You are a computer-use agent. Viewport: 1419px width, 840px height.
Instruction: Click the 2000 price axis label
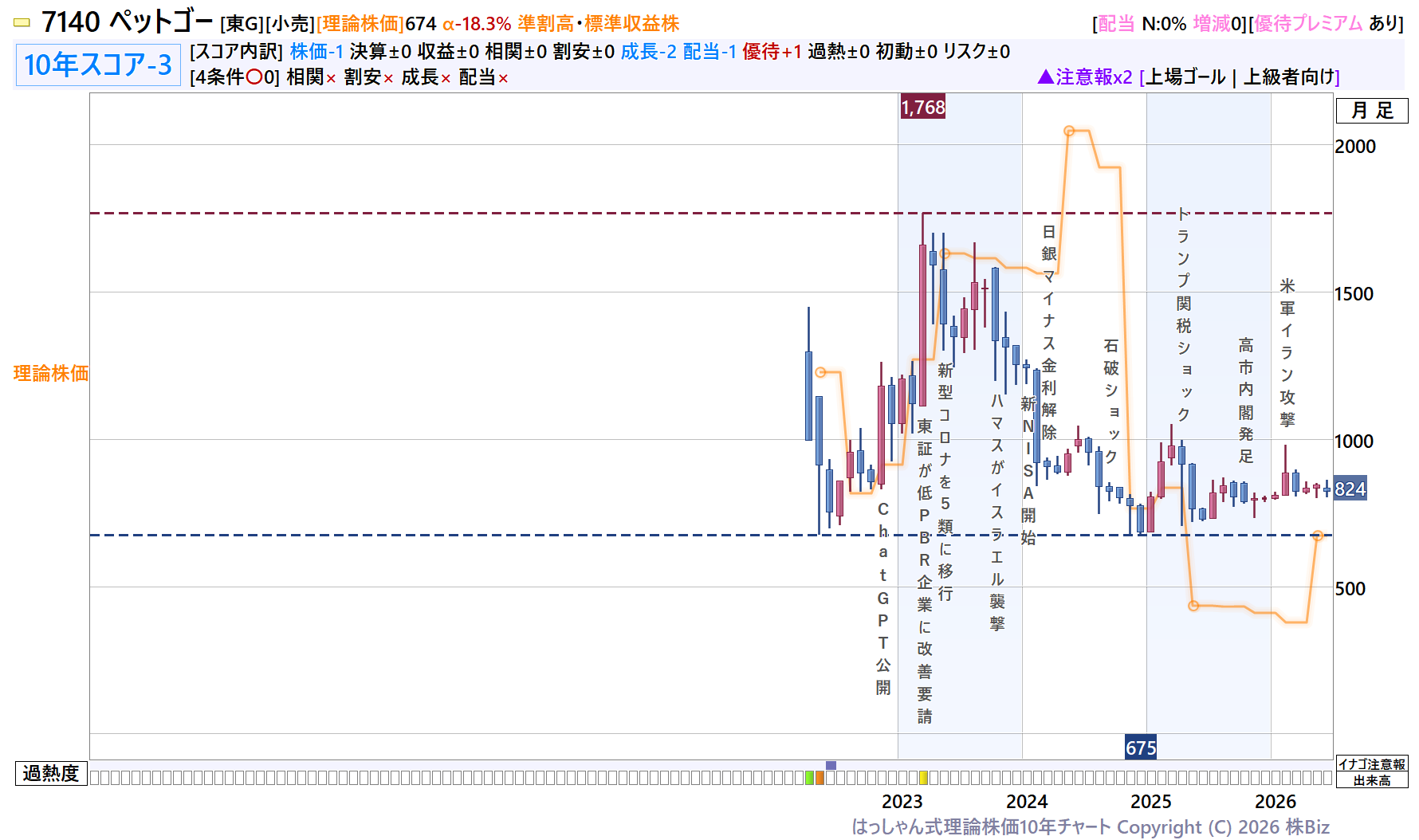pos(1355,147)
